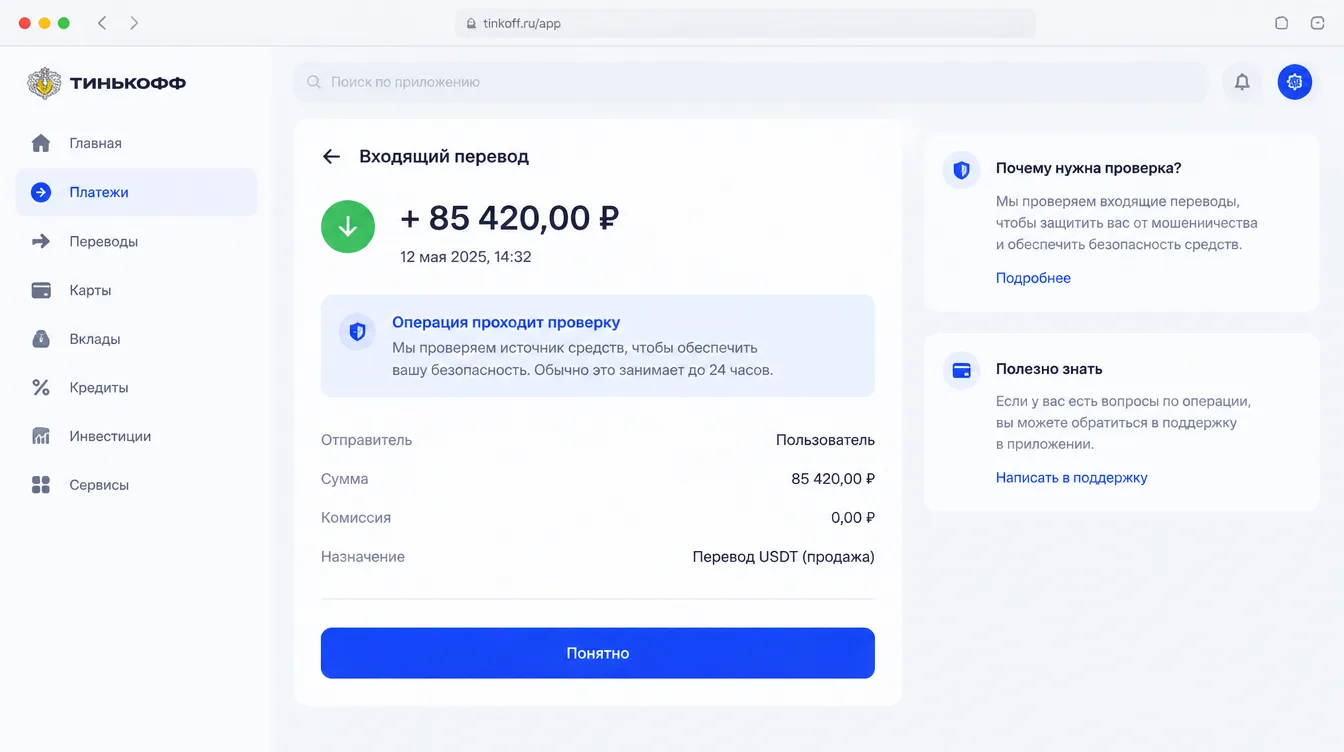Click the "Полезно знать" heading

tap(1049, 369)
